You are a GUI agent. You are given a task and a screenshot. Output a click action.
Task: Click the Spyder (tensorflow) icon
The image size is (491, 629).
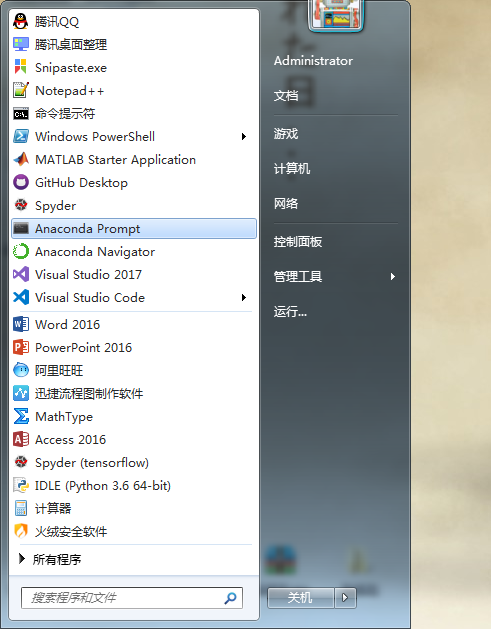(x=20, y=462)
